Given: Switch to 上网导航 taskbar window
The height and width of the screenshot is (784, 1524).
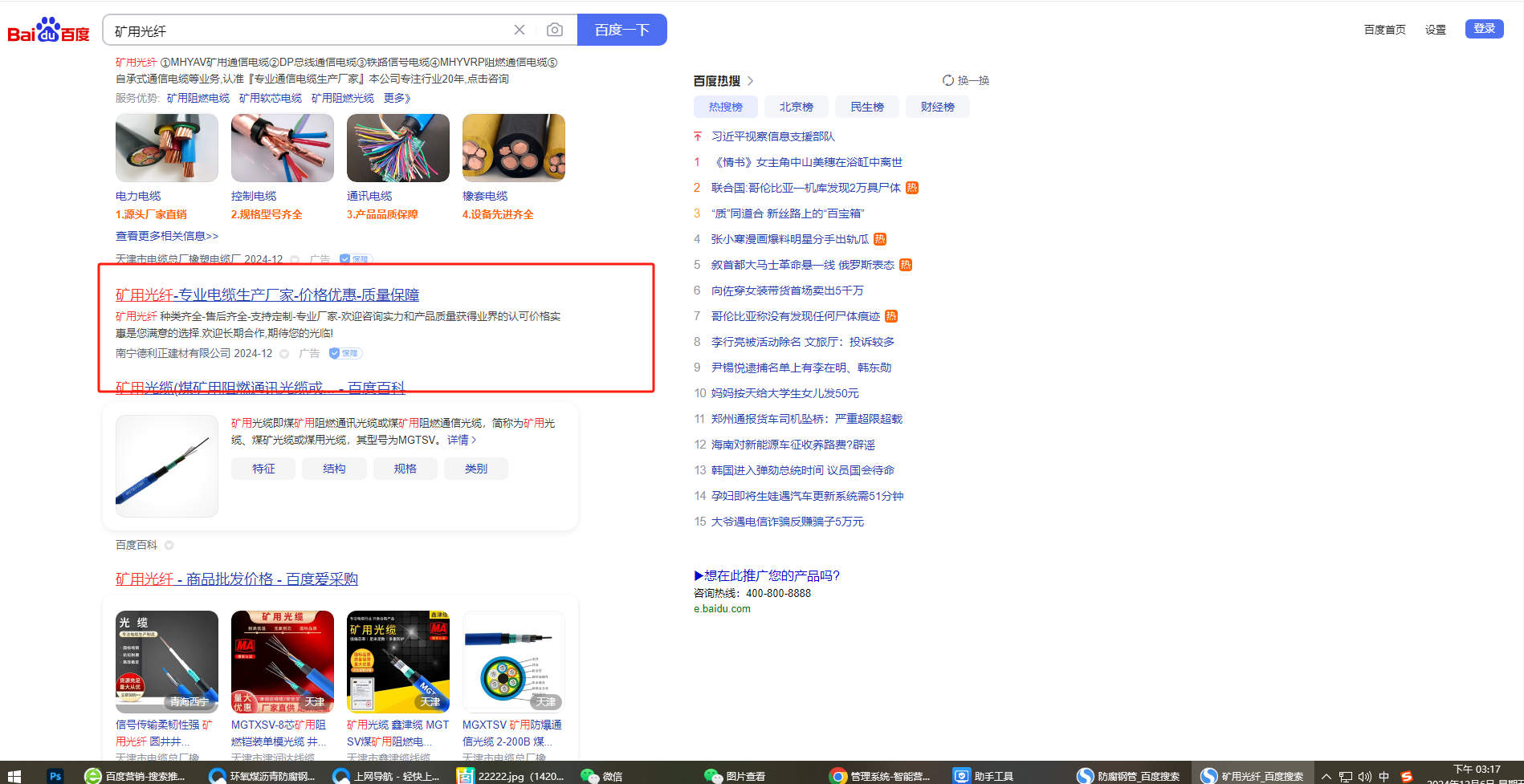Looking at the screenshot, I should point(387,776).
